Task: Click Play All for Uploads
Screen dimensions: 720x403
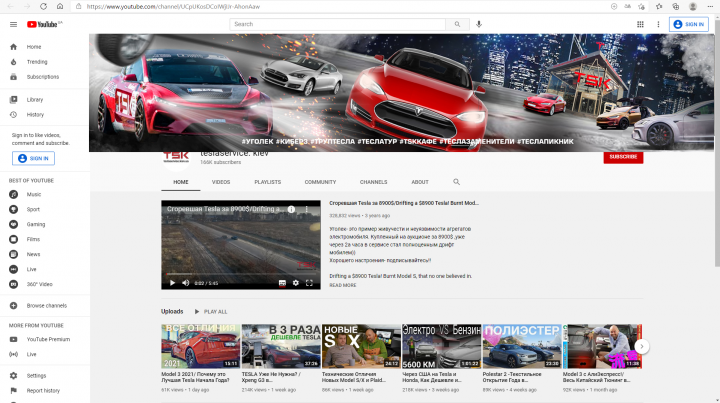Action: point(211,312)
